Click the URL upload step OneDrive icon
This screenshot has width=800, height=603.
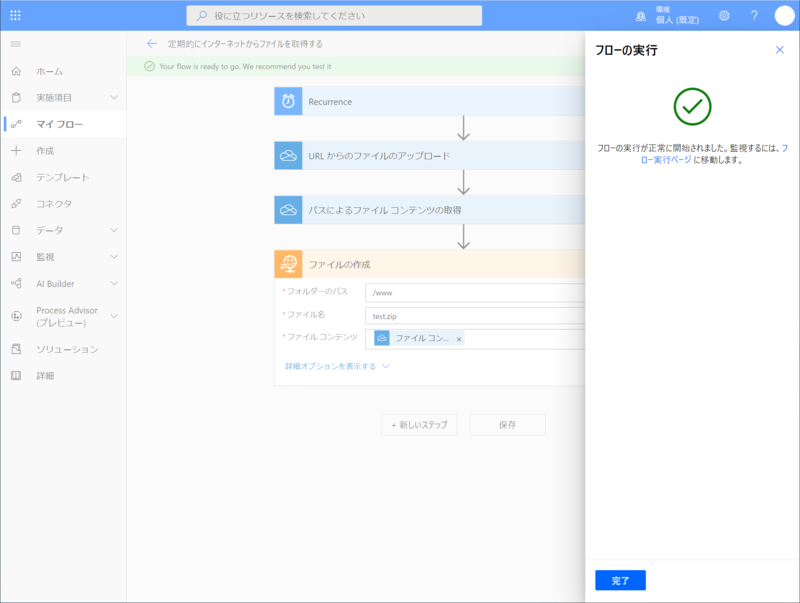tap(288, 156)
